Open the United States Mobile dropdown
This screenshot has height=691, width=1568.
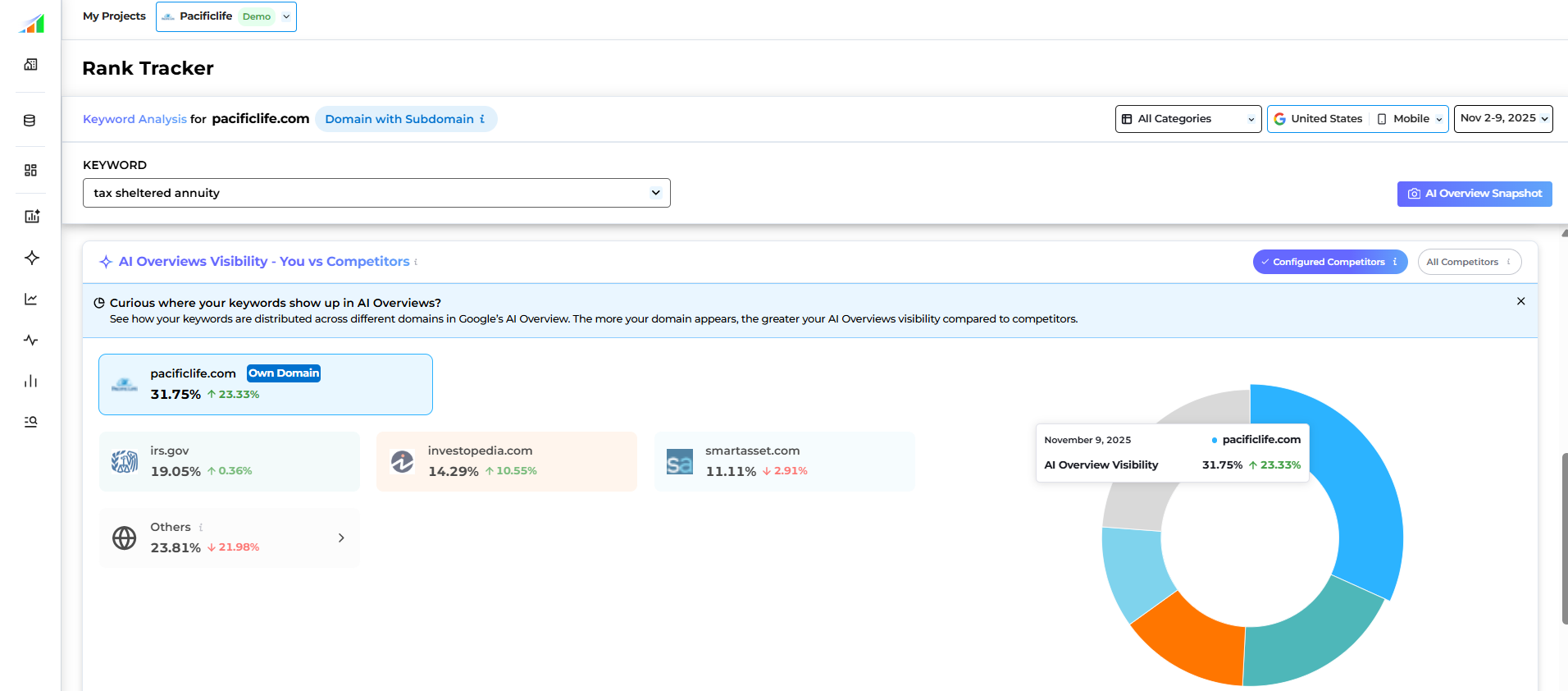point(1358,119)
